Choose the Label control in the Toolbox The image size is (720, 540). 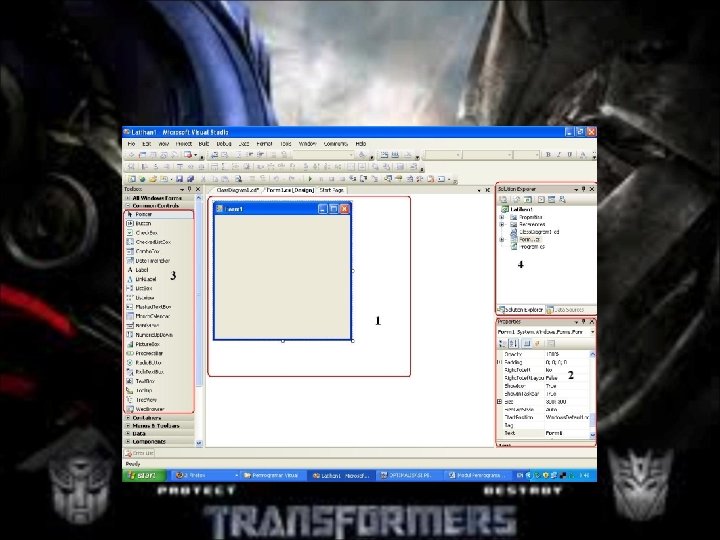click(159, 270)
